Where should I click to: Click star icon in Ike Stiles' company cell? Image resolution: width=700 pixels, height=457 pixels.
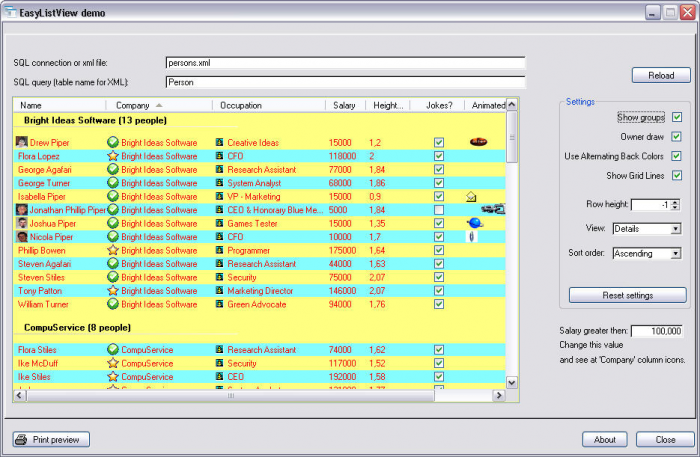click(x=113, y=376)
